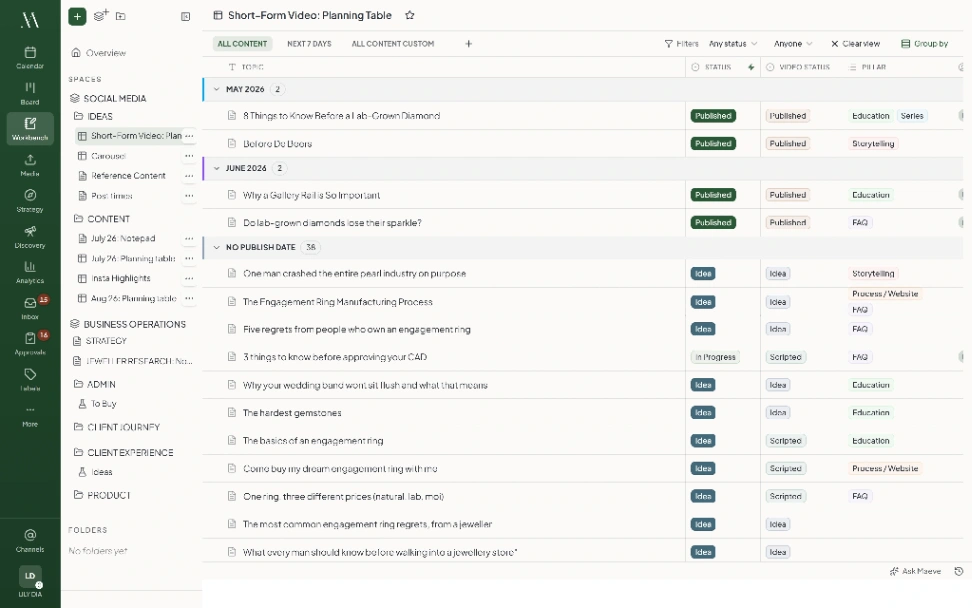Select the Workbench sidebar icon

(30, 128)
